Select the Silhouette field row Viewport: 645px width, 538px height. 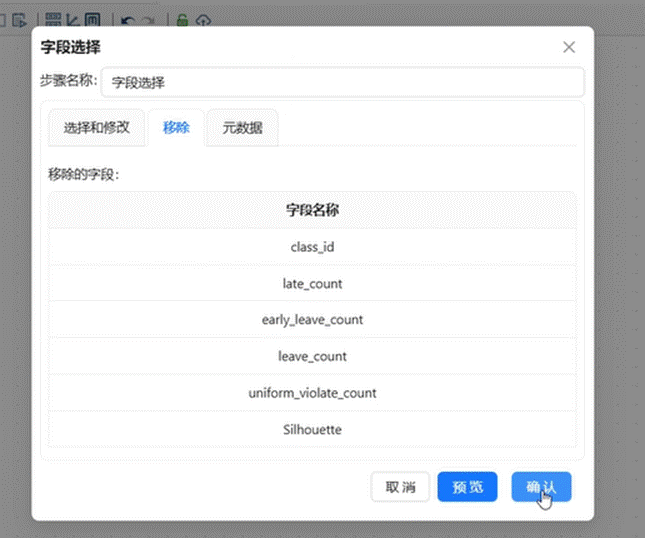point(312,429)
